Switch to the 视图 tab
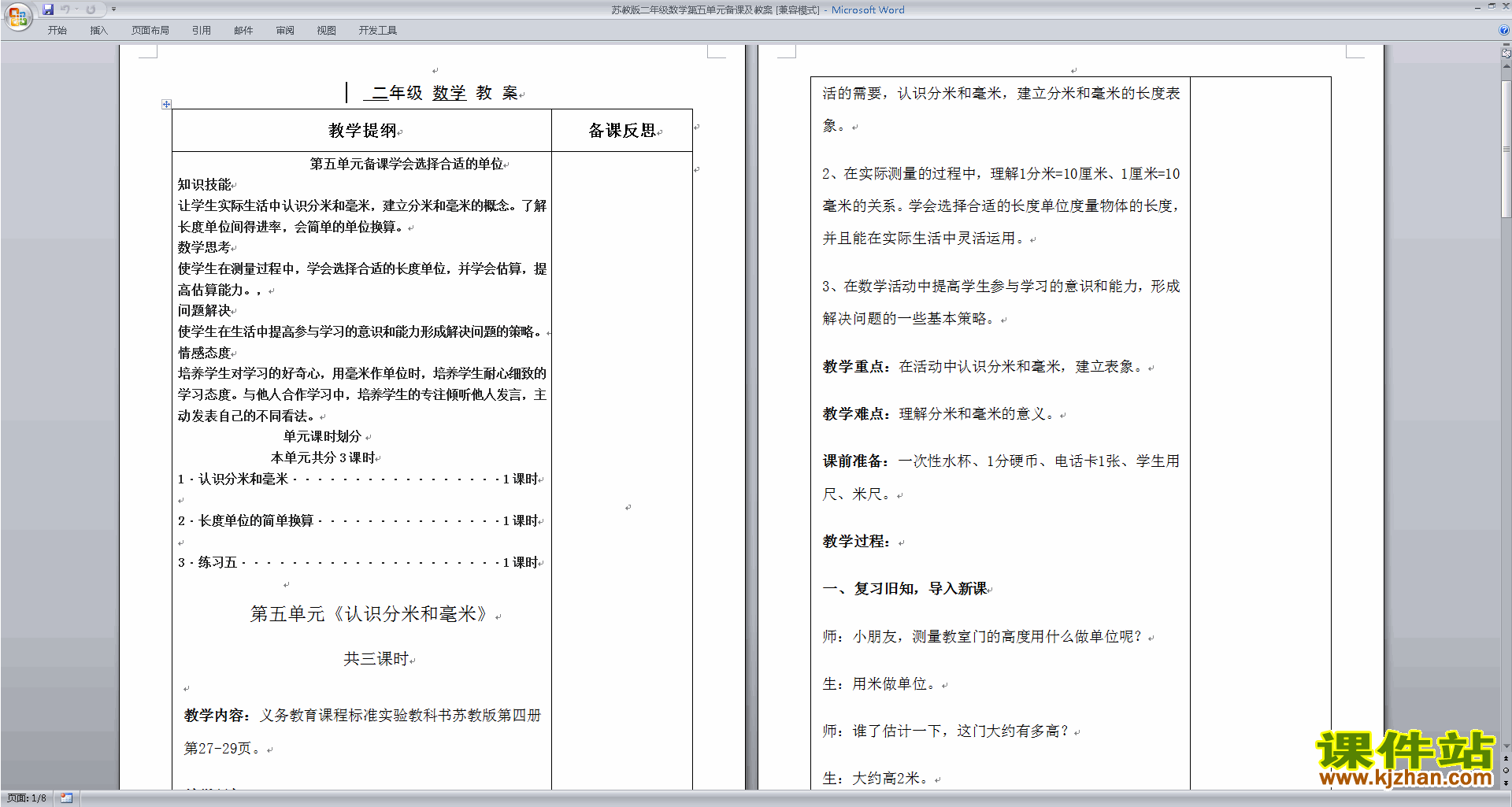This screenshot has height=807, width=1512. (x=327, y=31)
